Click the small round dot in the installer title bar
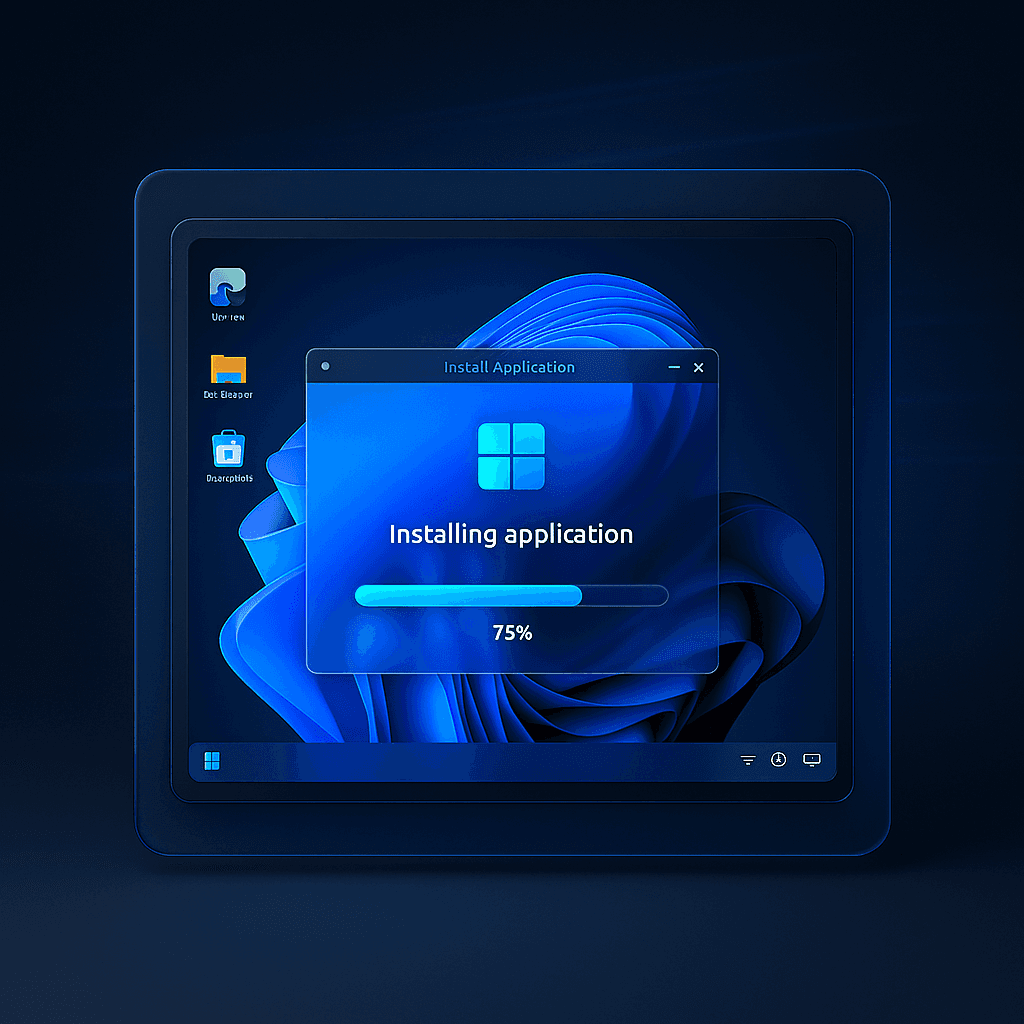Image resolution: width=1024 pixels, height=1024 pixels. coord(325,366)
